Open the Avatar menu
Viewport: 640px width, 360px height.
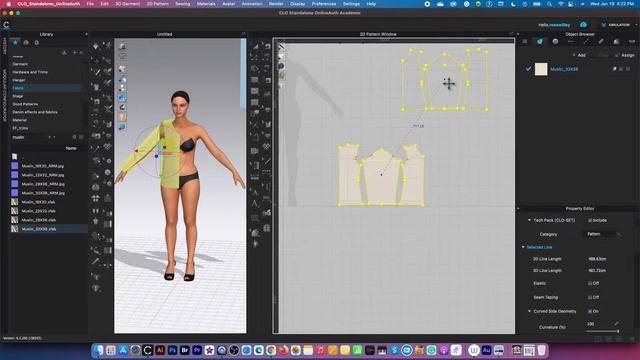pyautogui.click(x=229, y=4)
